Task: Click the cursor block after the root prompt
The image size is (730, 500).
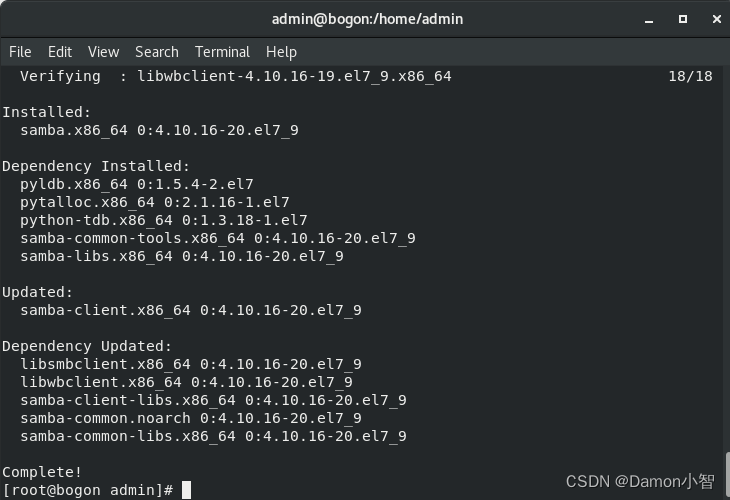Action: tap(186, 490)
